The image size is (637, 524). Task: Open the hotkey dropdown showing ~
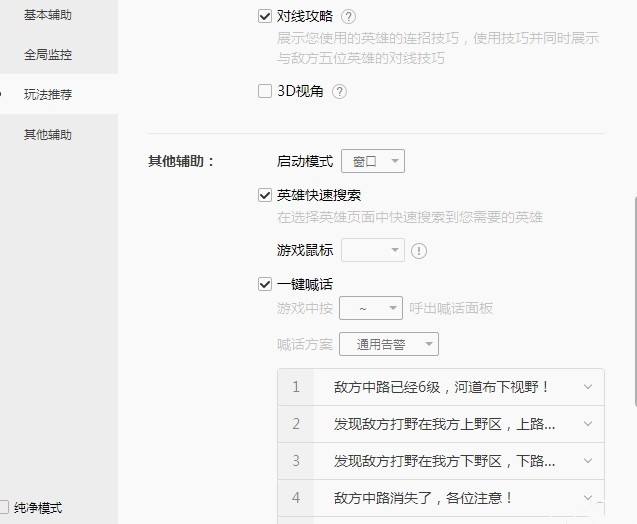370,308
